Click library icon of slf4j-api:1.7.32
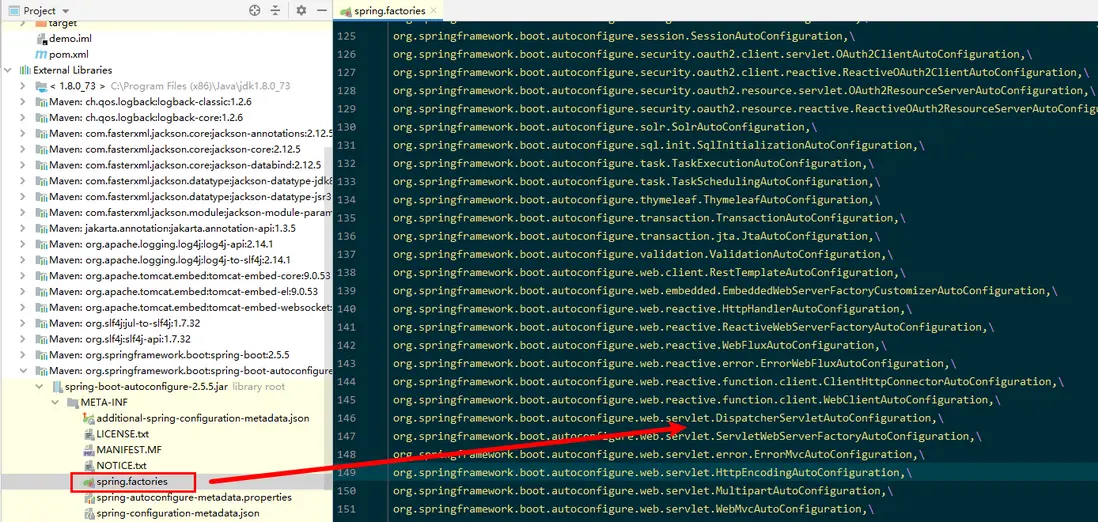 (x=41, y=339)
